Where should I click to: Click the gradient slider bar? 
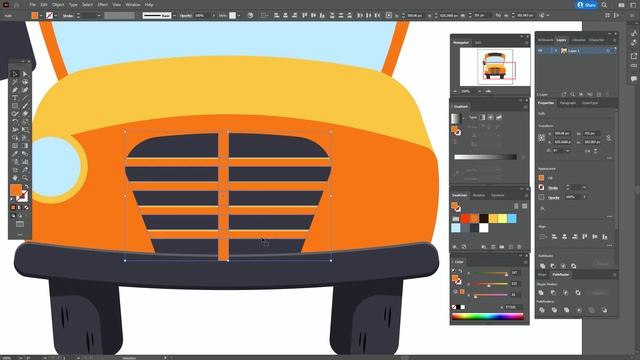(x=485, y=157)
